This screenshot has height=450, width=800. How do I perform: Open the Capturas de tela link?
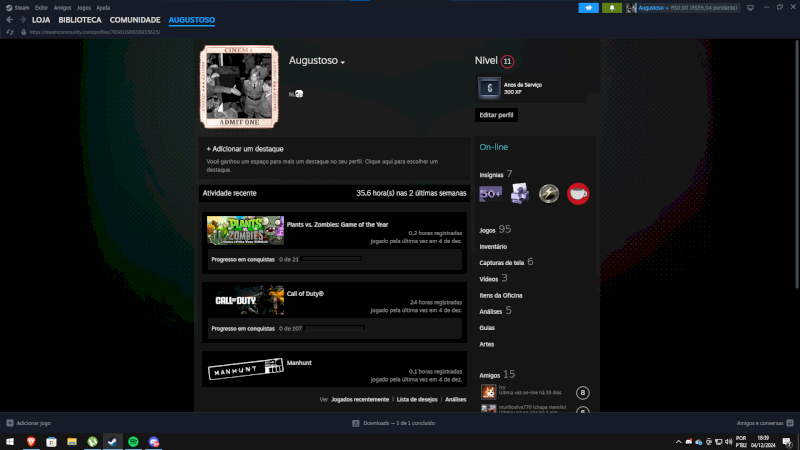503,262
